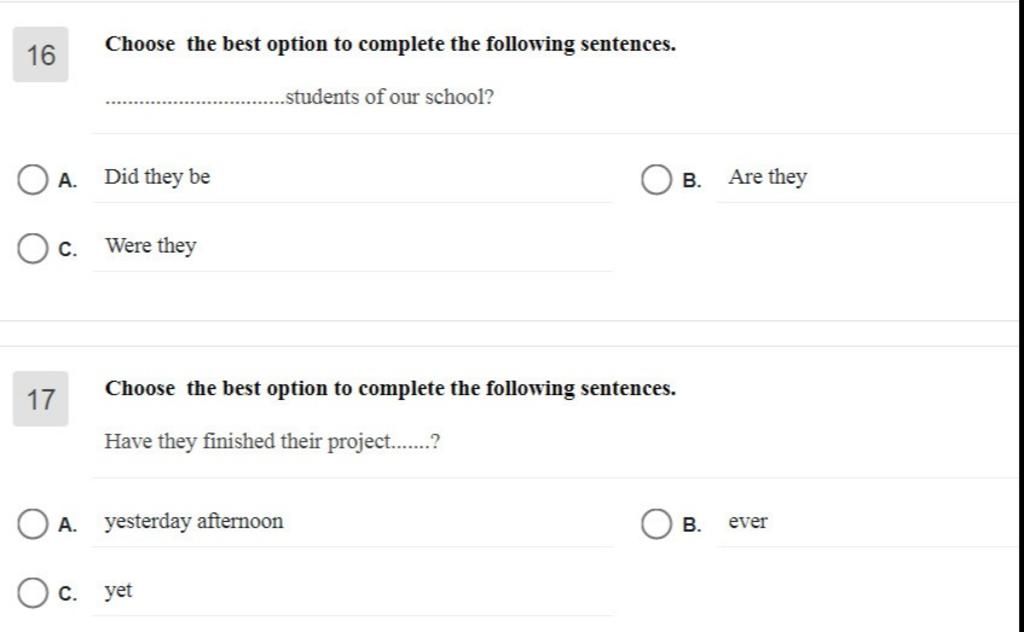The height and width of the screenshot is (632, 1024).
Task: Select radio button C for question 16
Action: pyautogui.click(x=32, y=249)
